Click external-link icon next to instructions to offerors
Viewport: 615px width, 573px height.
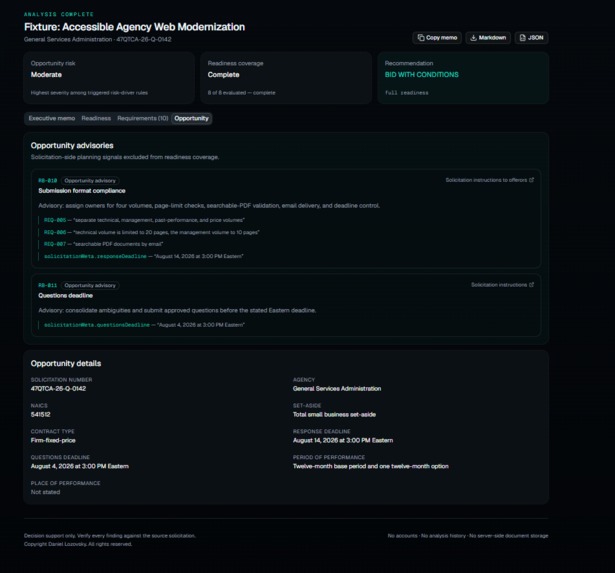point(531,180)
